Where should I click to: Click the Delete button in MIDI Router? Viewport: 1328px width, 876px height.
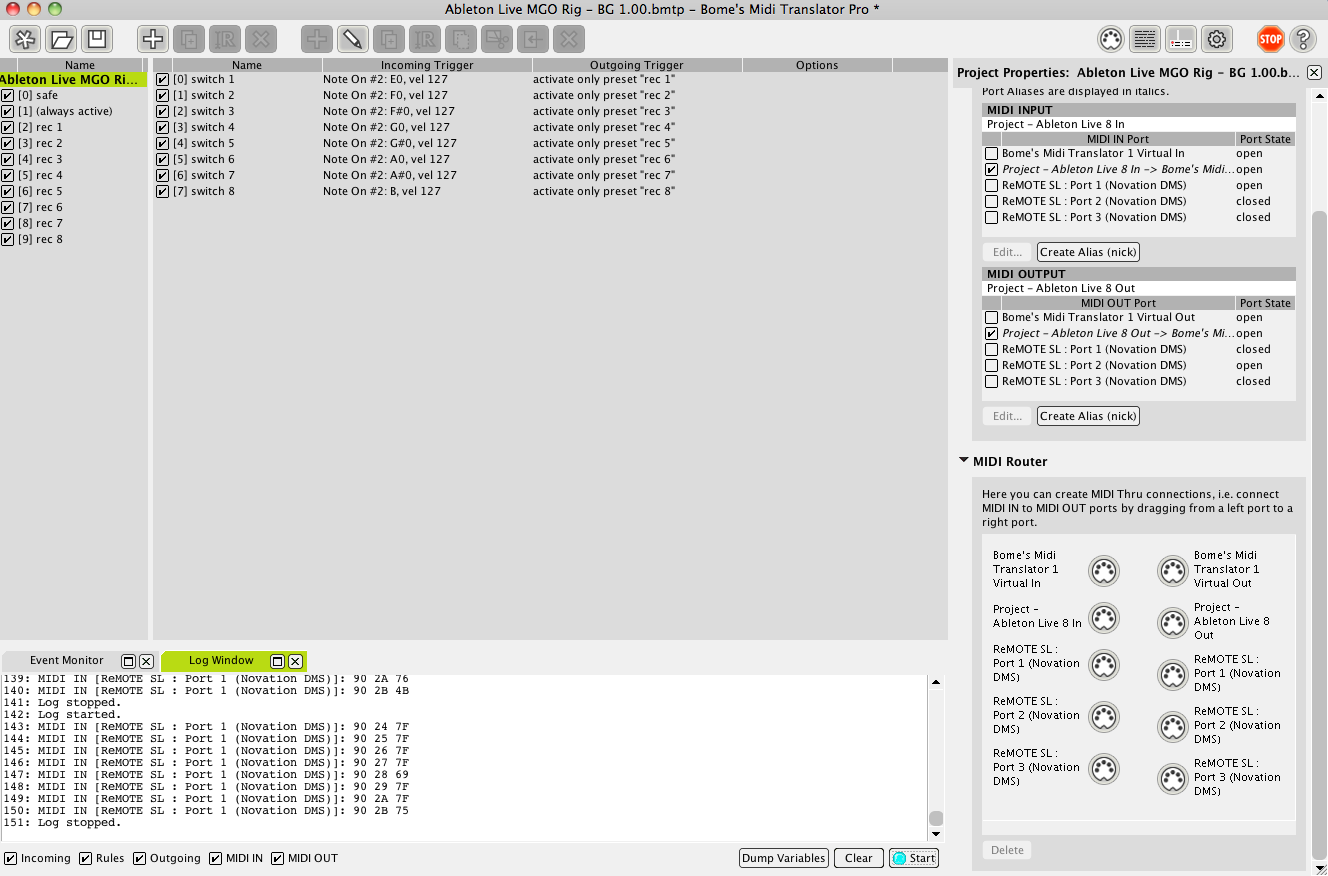pyautogui.click(x=1007, y=850)
